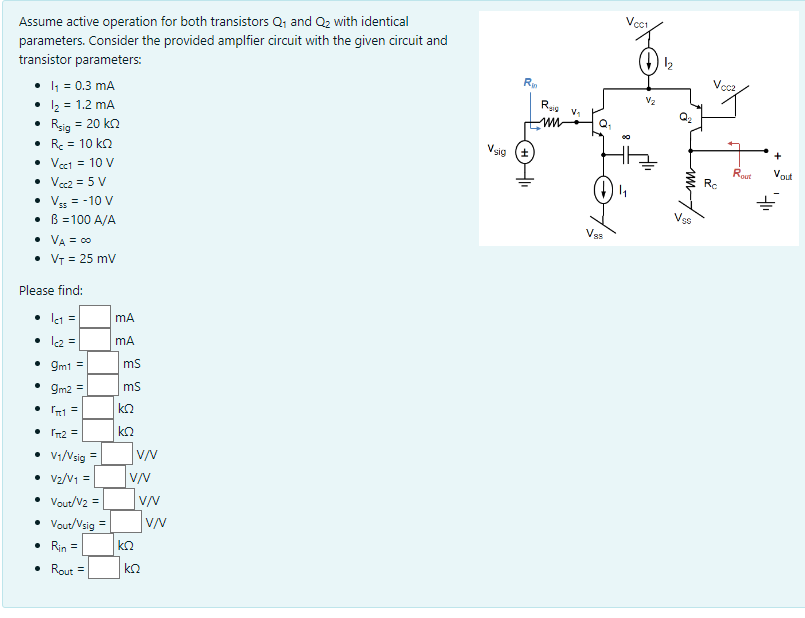Click the V1/Vsig answer box
The height and width of the screenshot is (618, 805).
[x=116, y=455]
